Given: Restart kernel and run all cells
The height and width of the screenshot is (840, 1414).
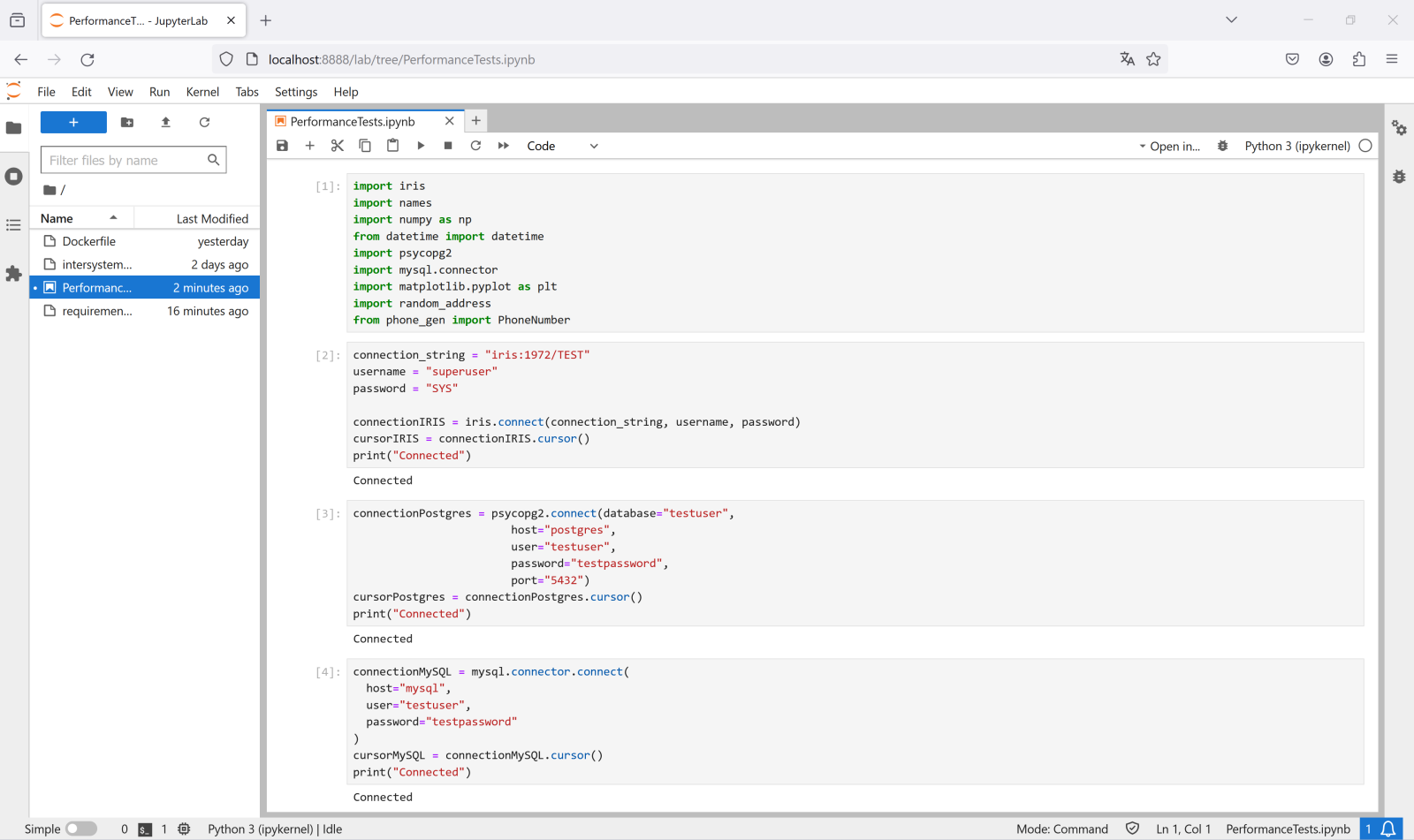Looking at the screenshot, I should coord(503,146).
